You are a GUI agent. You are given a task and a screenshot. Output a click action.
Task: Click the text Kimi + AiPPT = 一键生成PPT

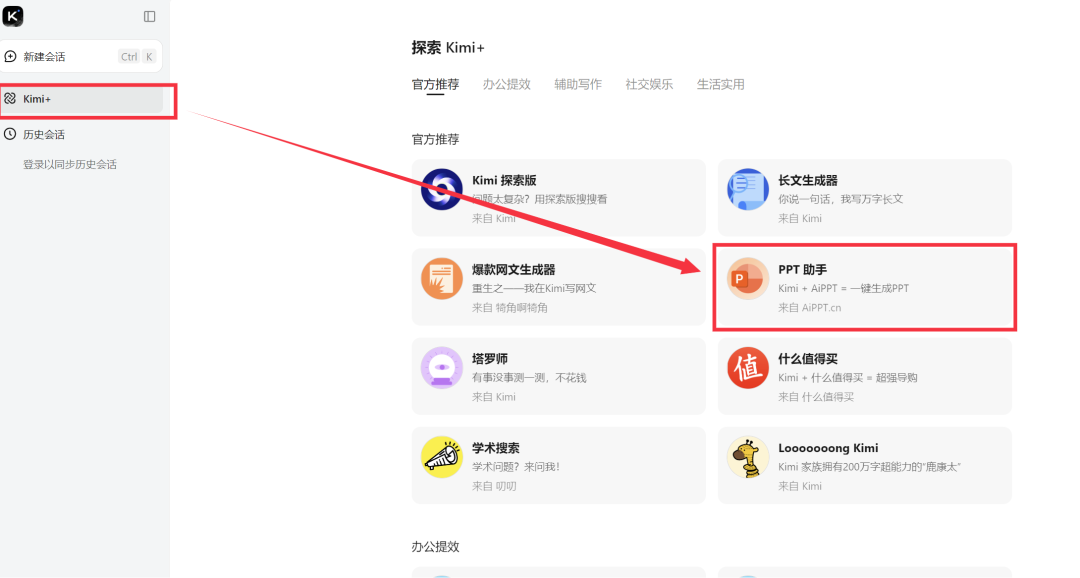coord(844,288)
